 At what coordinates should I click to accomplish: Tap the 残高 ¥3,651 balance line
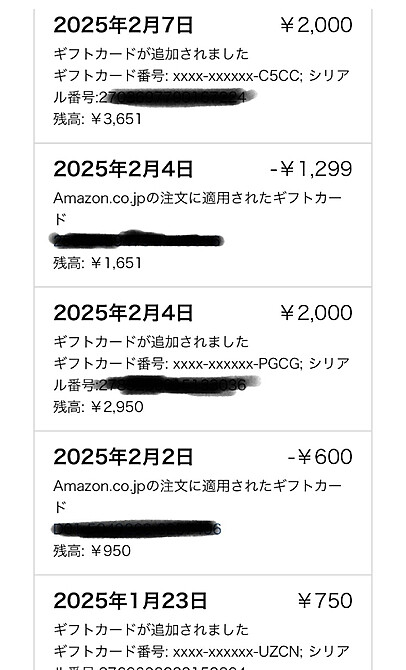coord(97,119)
